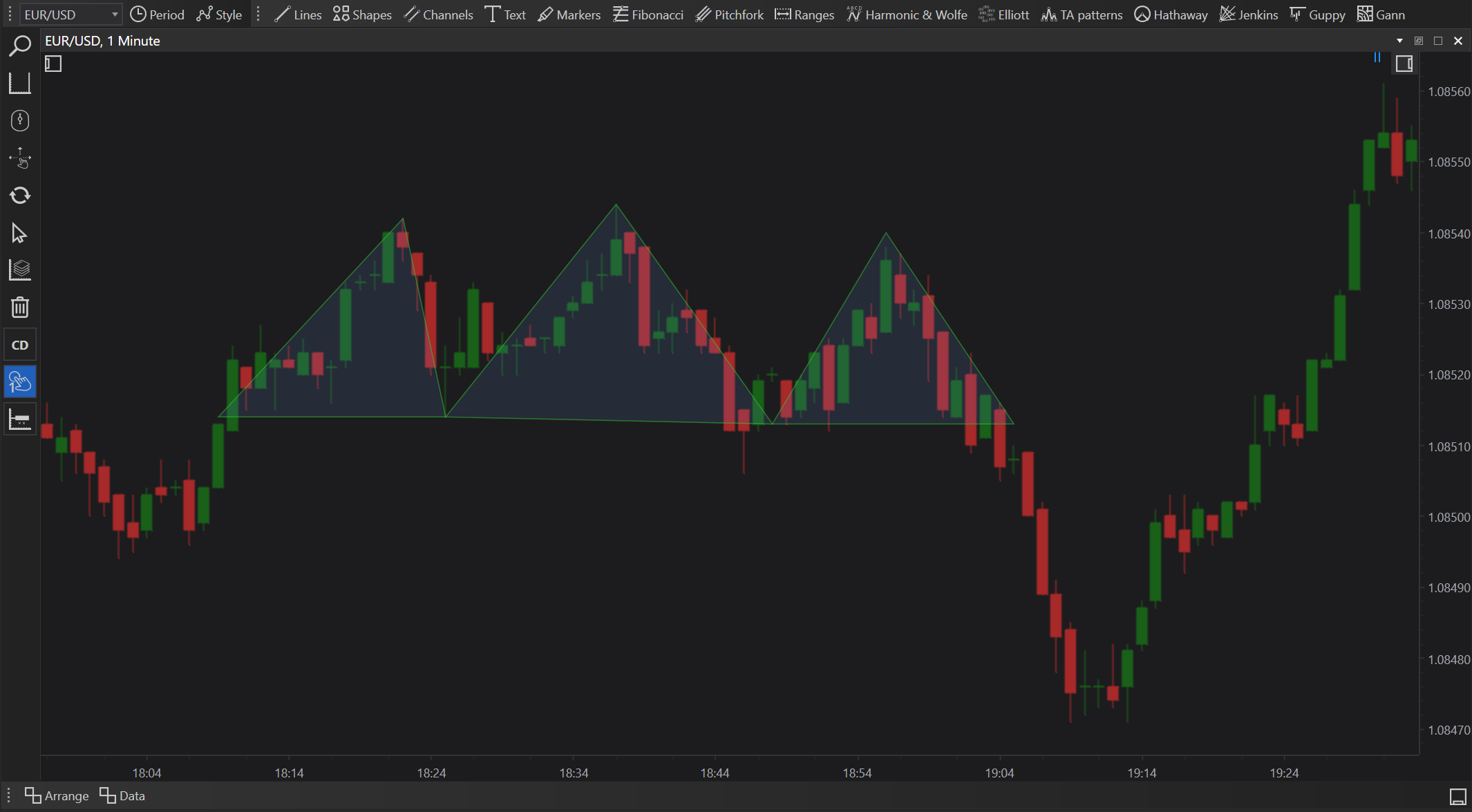The image size is (1472, 812).
Task: Open the Period menu
Action: (157, 15)
